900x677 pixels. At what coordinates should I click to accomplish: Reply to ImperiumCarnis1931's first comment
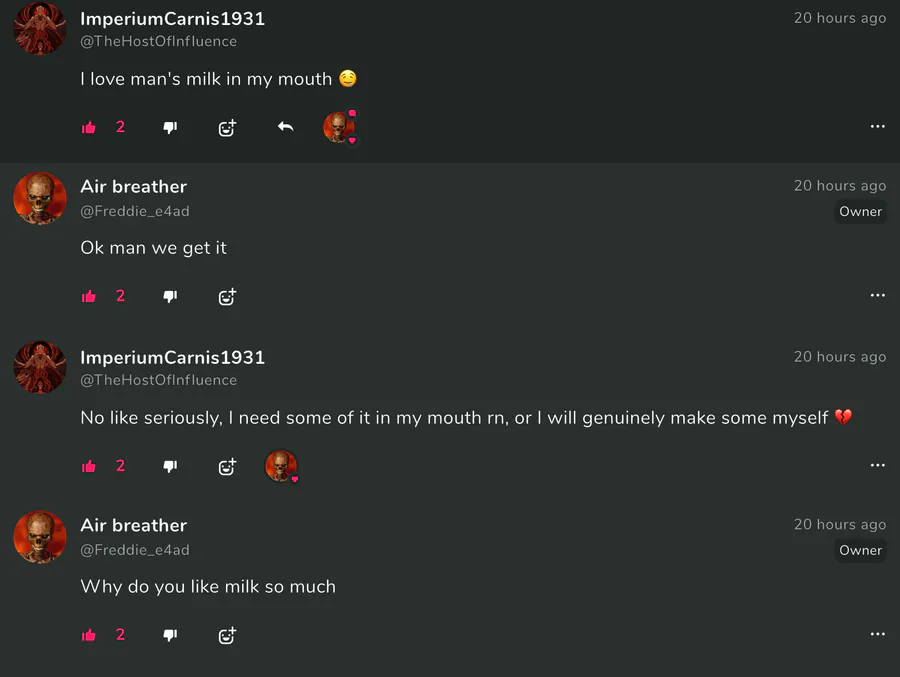285,127
